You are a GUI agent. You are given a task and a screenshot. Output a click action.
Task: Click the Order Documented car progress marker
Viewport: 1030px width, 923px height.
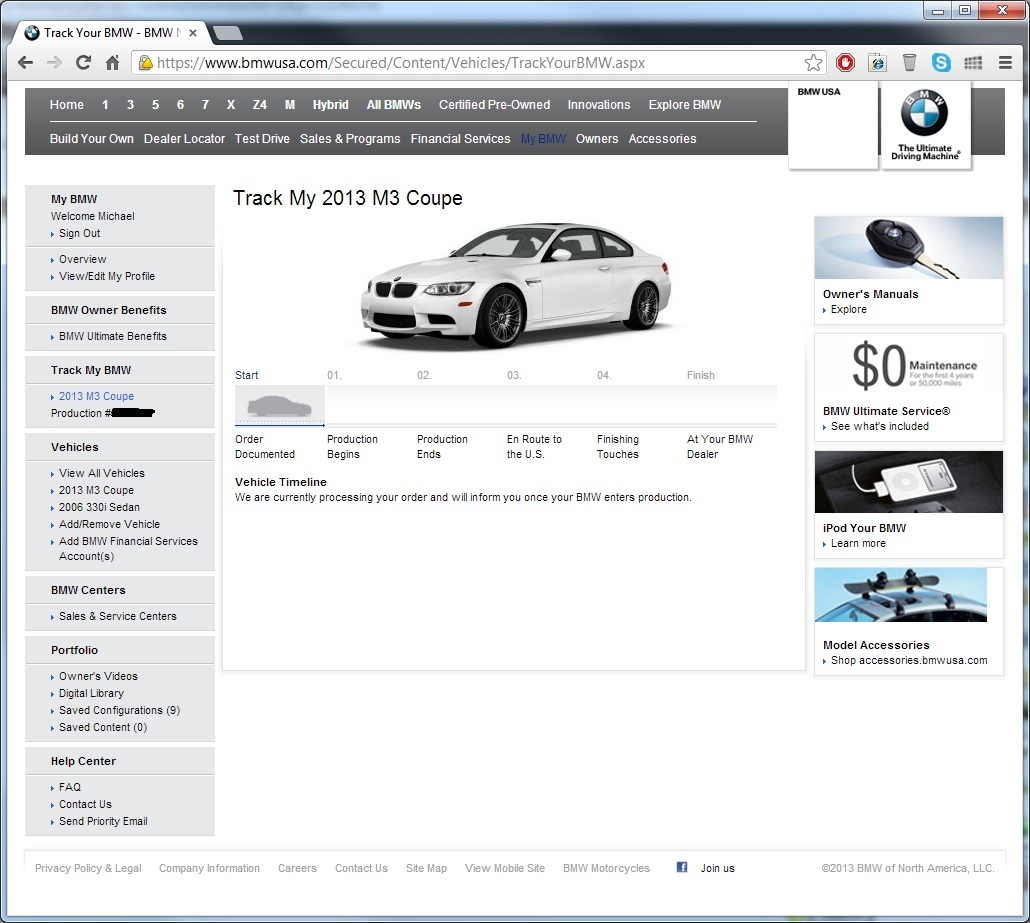click(x=280, y=405)
